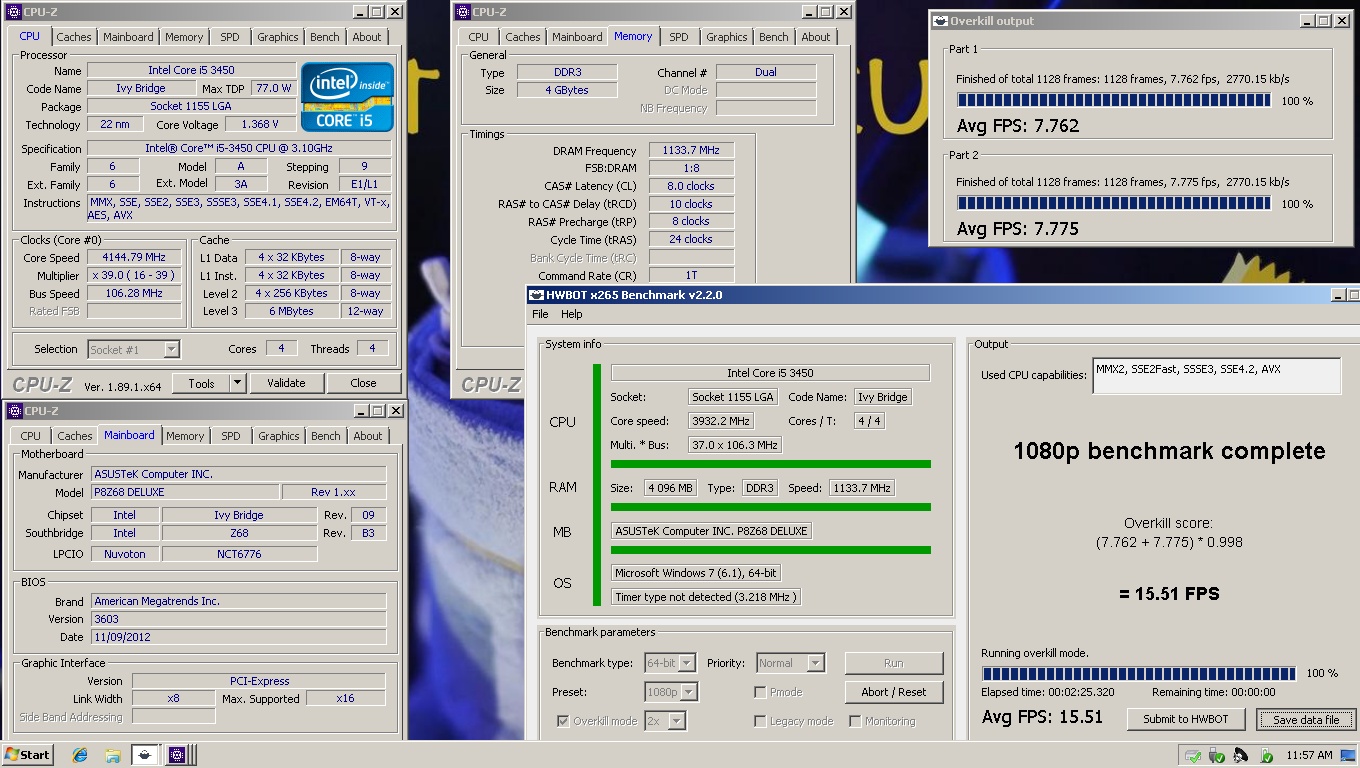This screenshot has height=768, width=1360.
Task: Click the Intel Core i5 logo badge
Action: click(x=348, y=97)
